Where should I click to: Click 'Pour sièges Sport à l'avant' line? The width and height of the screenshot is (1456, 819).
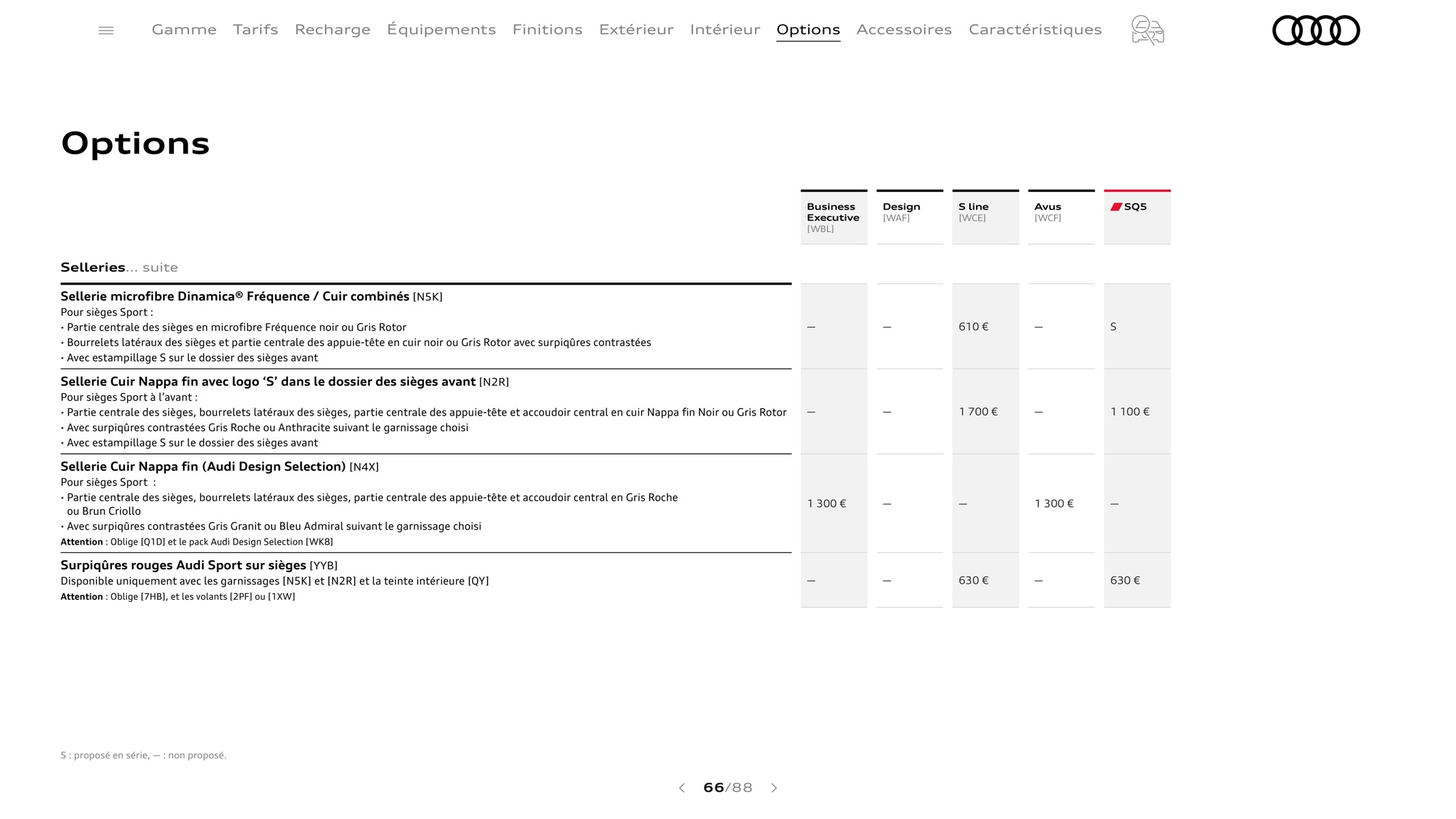129,397
